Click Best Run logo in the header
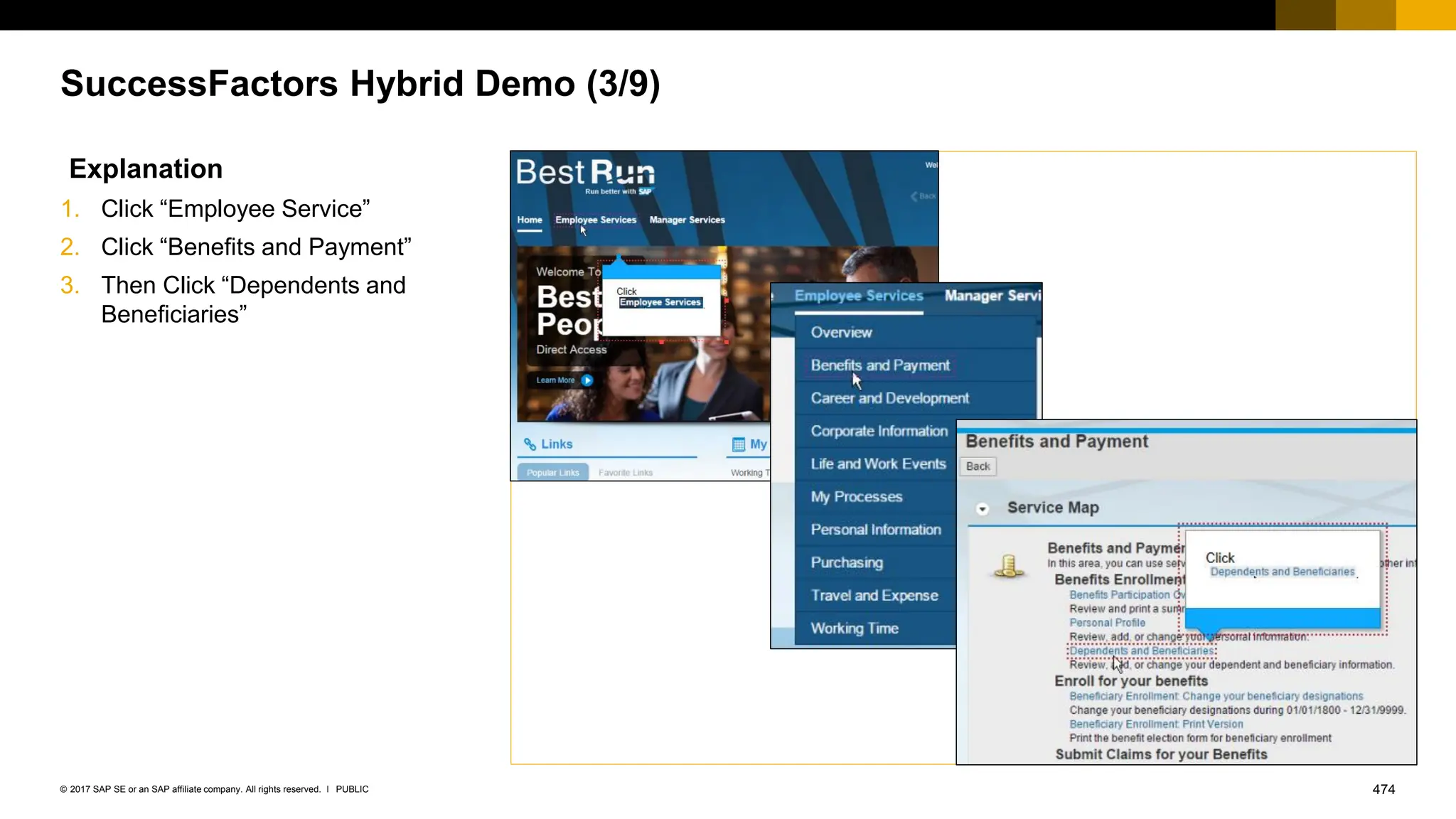Image resolution: width=1456 pixels, height=819 pixels. pos(586,176)
